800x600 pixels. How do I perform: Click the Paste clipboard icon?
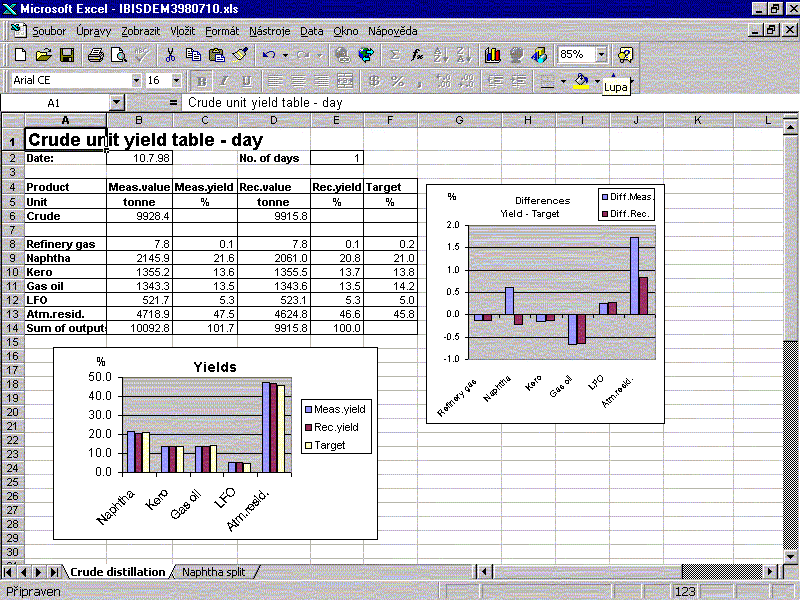(x=216, y=55)
